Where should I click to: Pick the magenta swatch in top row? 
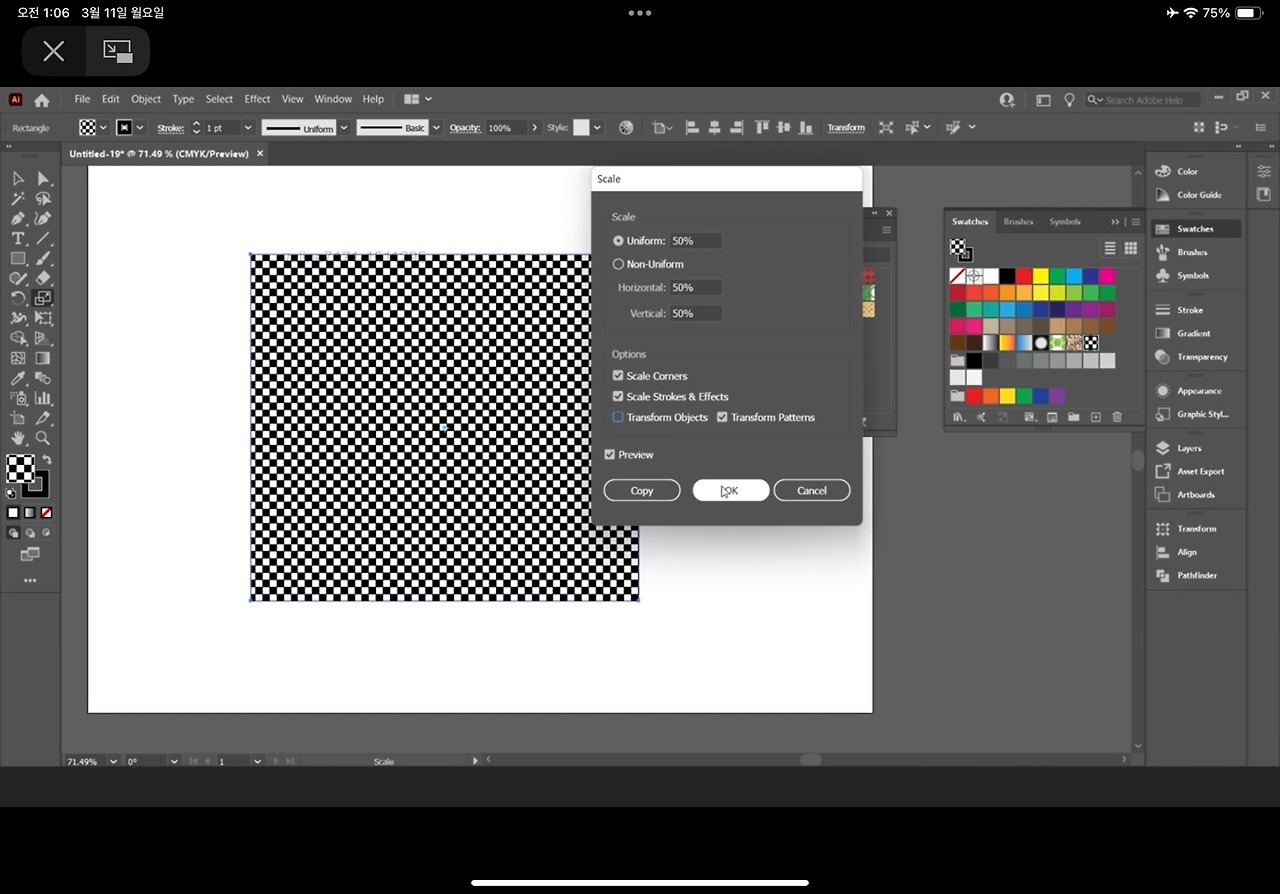click(1107, 276)
